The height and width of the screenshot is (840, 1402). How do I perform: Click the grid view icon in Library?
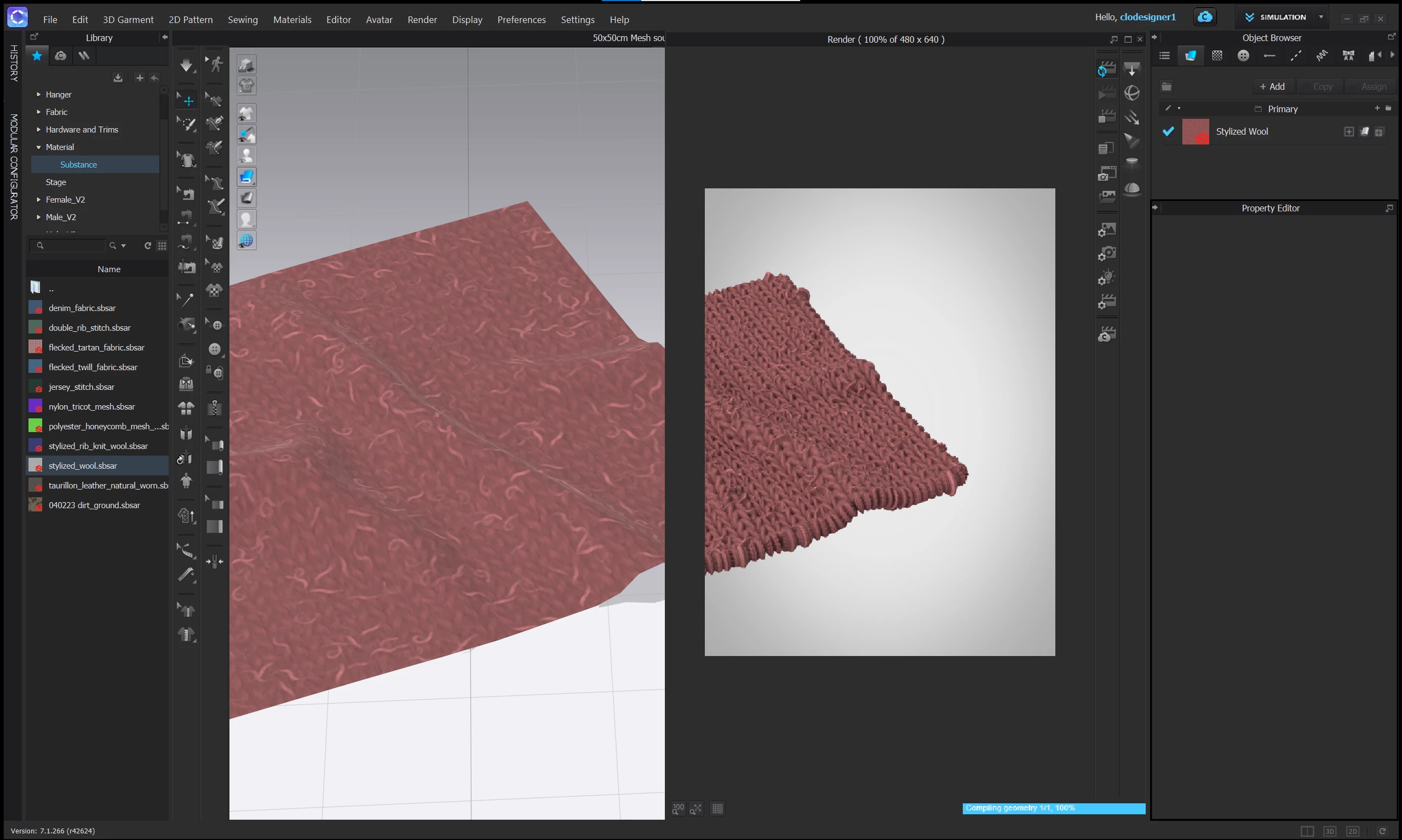click(x=162, y=246)
